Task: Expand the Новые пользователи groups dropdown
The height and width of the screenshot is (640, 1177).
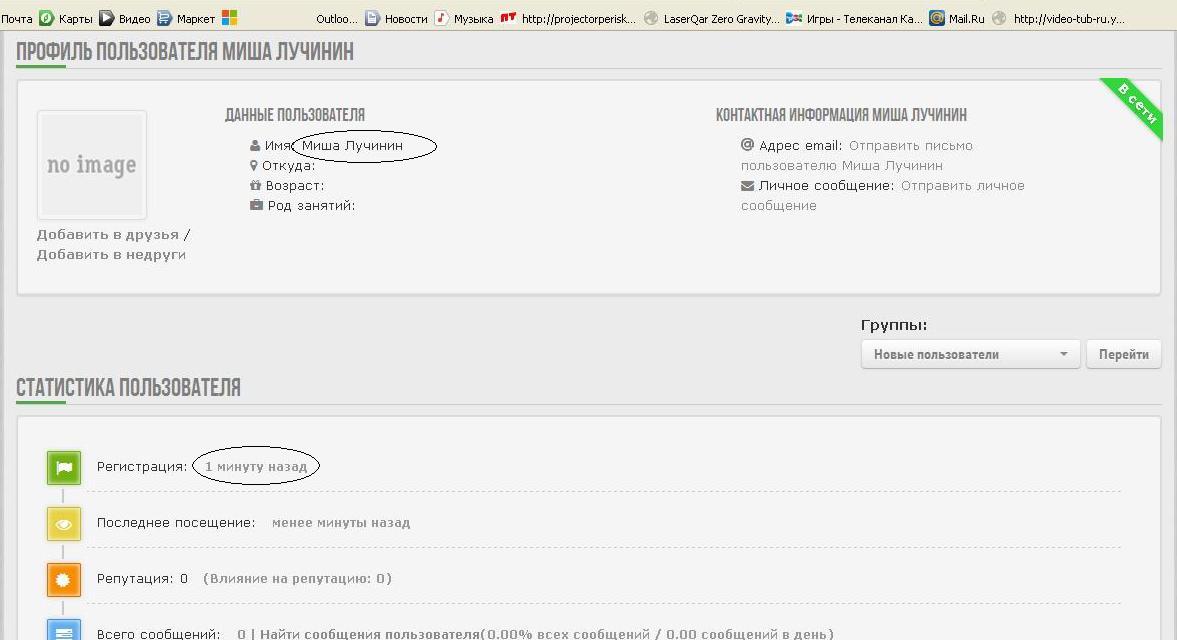Action: coord(969,354)
